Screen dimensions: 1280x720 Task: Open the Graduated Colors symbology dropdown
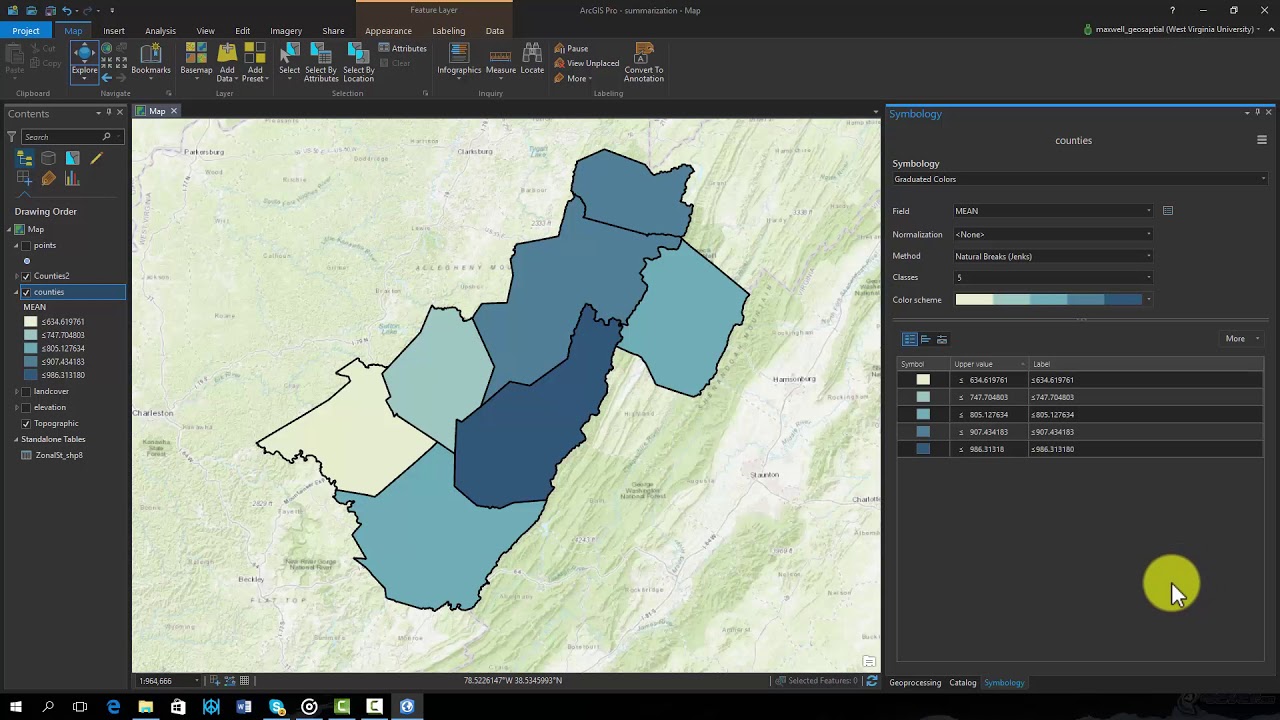click(1080, 179)
